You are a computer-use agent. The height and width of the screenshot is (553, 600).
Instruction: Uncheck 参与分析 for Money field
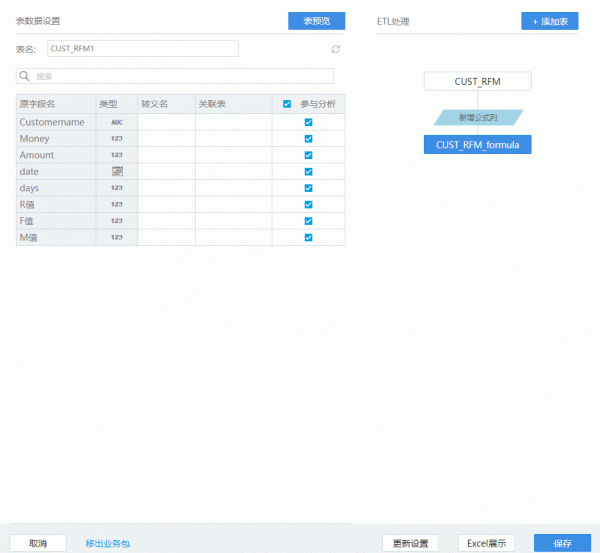point(308,139)
